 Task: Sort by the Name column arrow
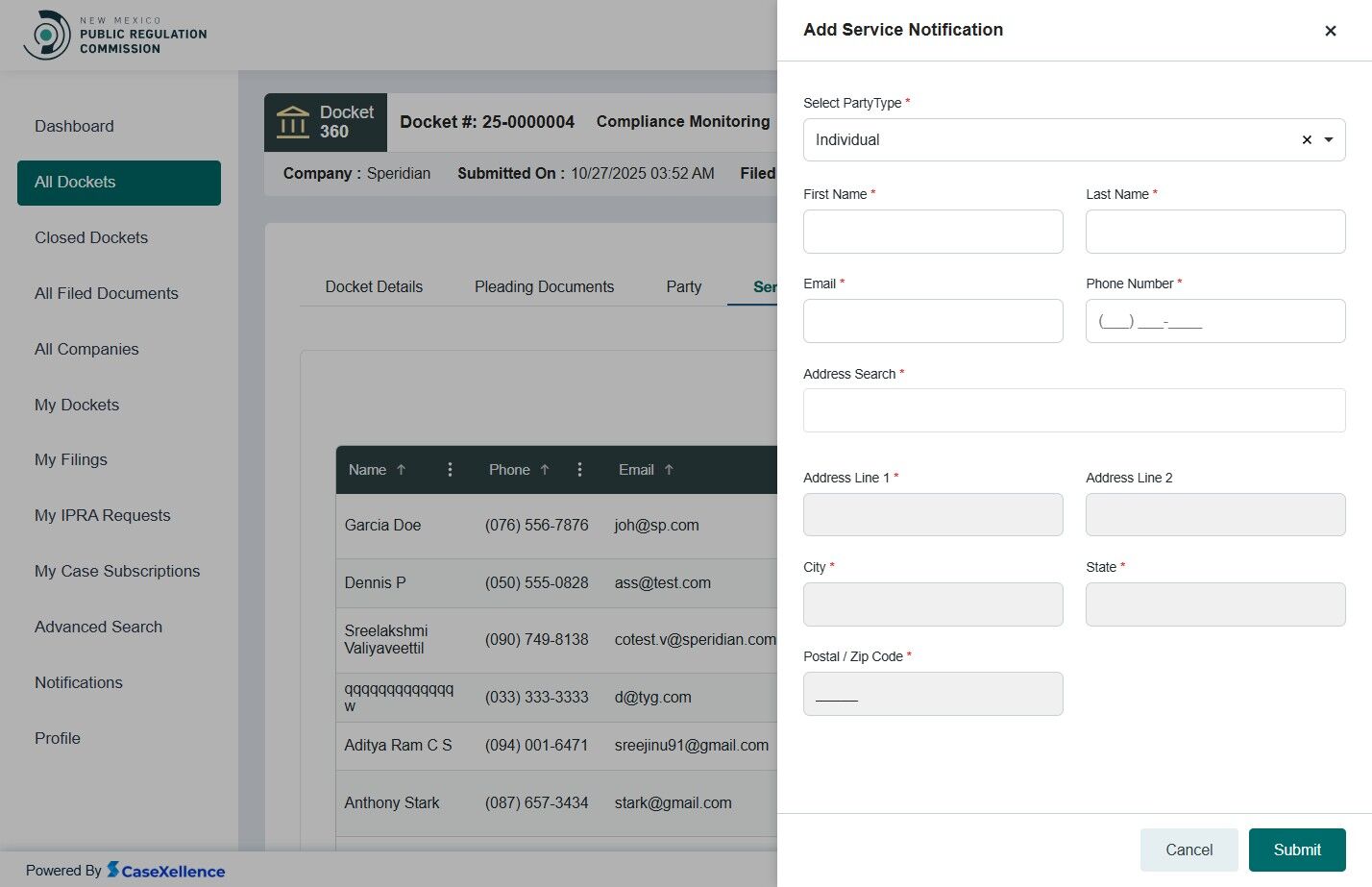(x=402, y=470)
